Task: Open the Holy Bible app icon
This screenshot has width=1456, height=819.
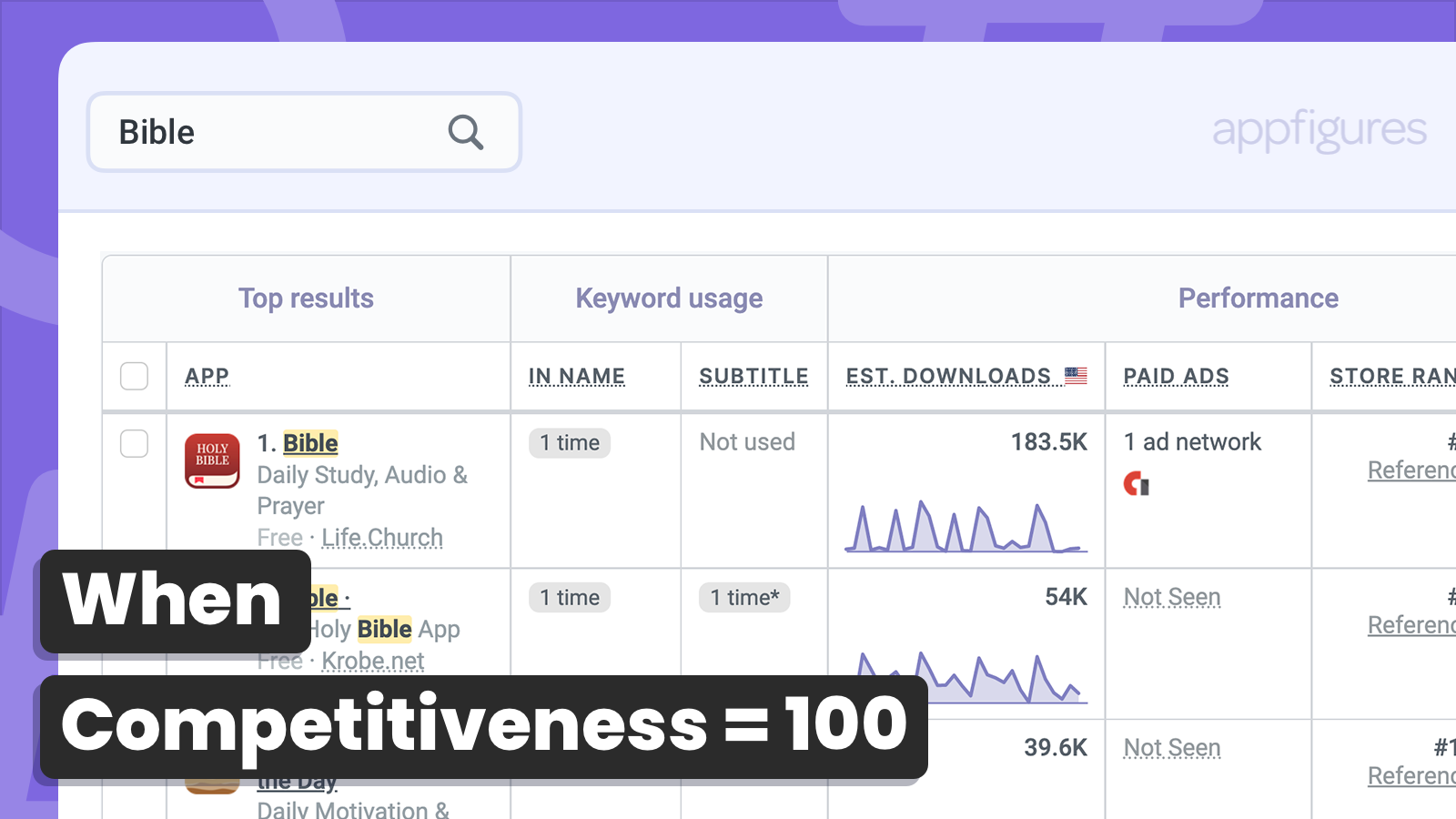Action: click(212, 460)
